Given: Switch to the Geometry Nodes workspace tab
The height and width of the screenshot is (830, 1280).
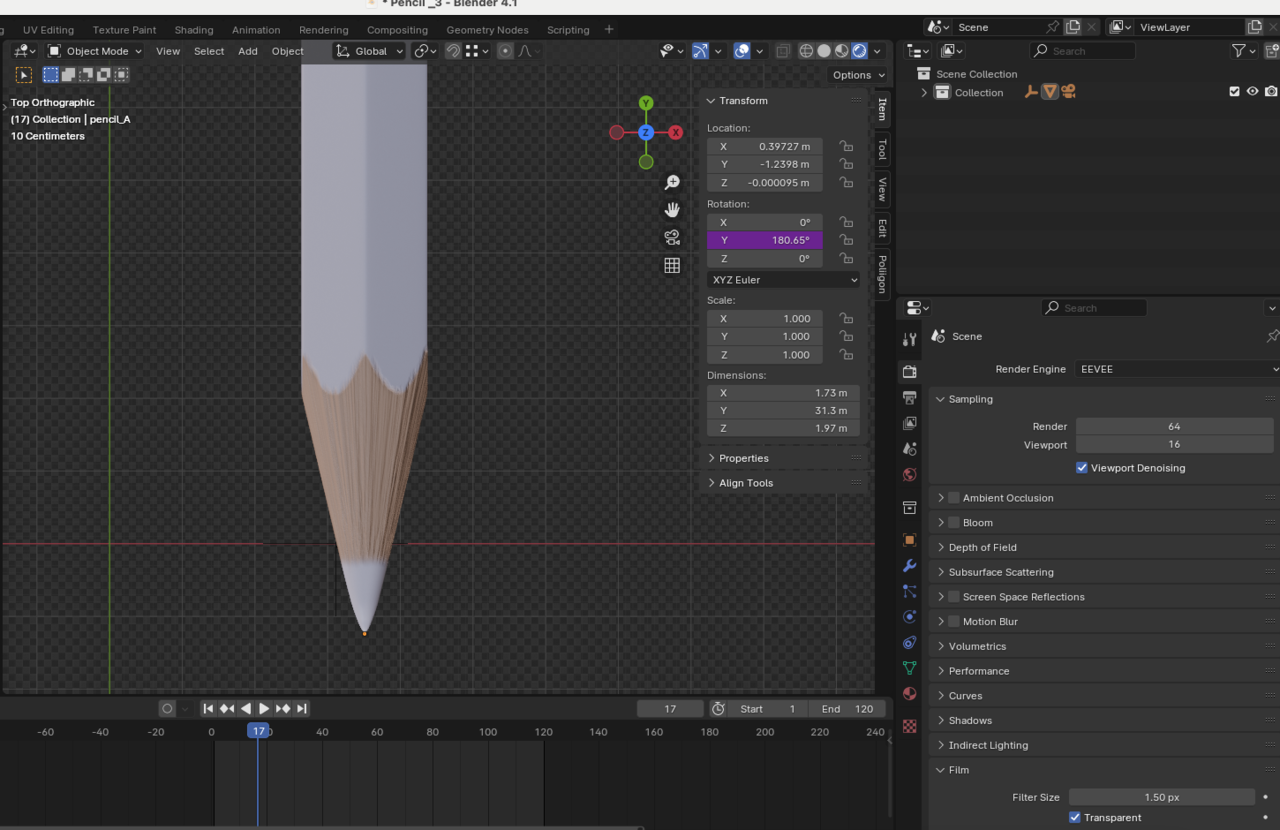Looking at the screenshot, I should [x=487, y=30].
